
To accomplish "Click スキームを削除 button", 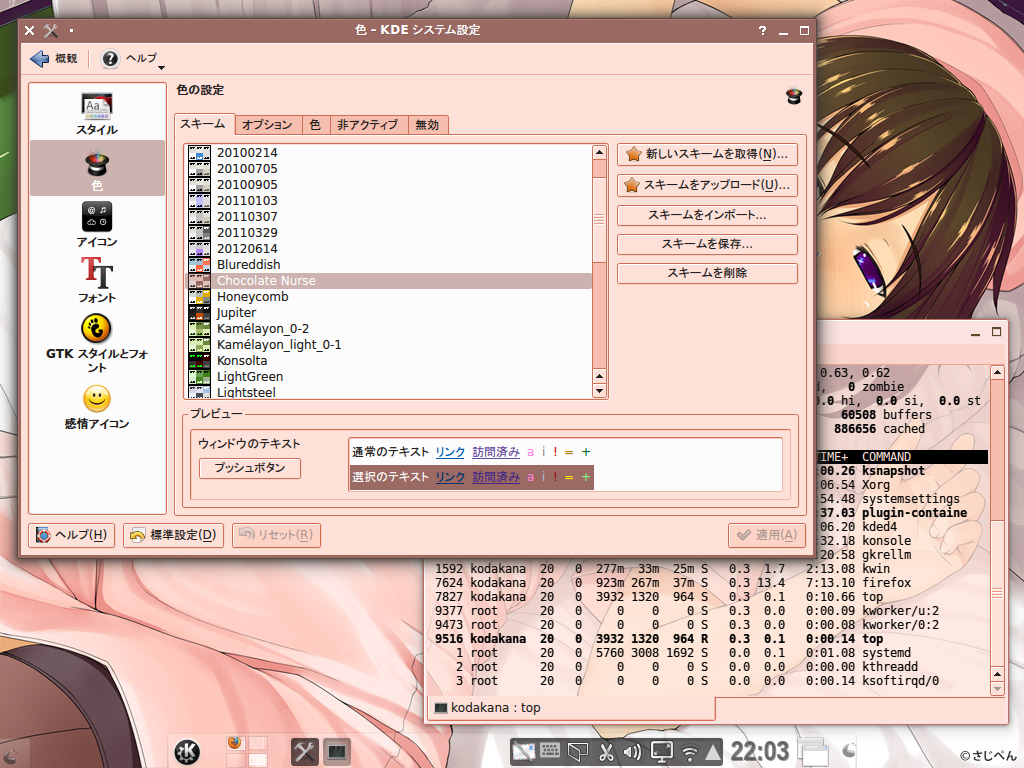I will pyautogui.click(x=707, y=273).
